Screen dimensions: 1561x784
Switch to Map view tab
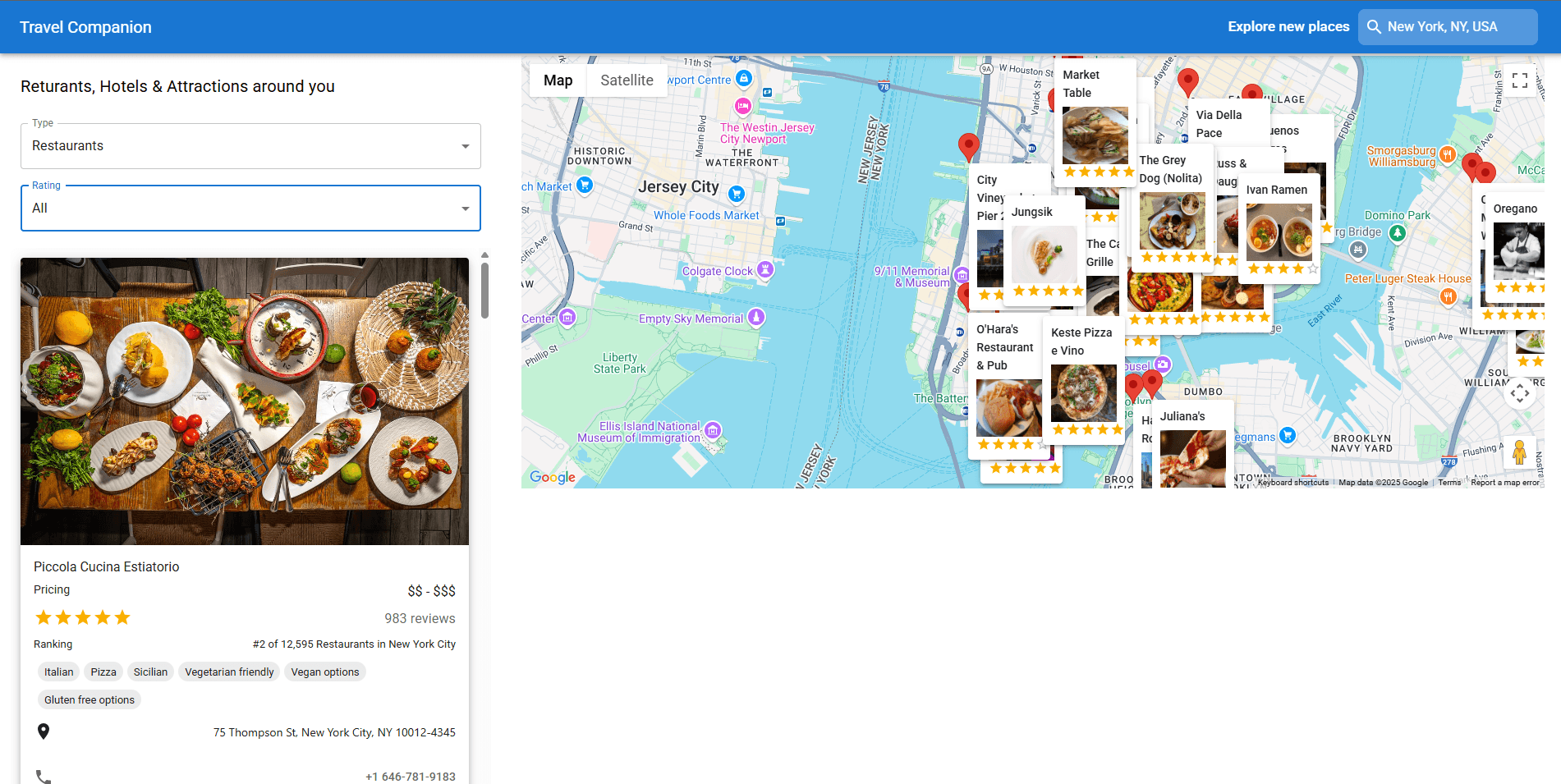coord(558,80)
